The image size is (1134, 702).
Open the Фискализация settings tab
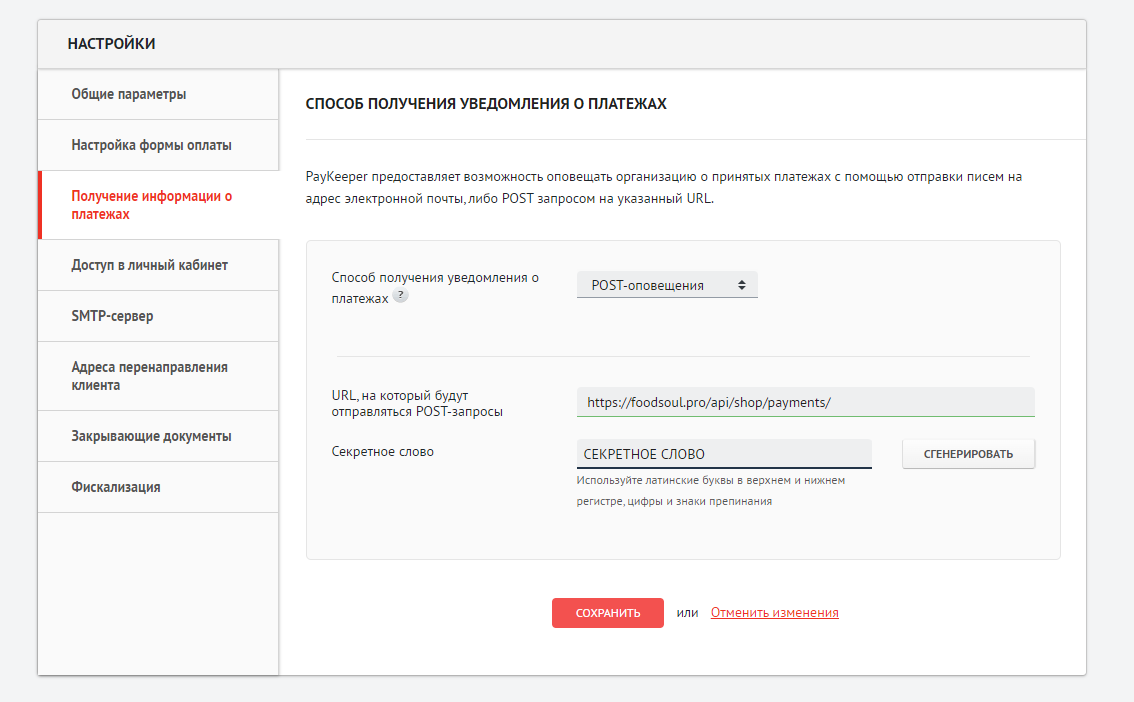click(116, 487)
